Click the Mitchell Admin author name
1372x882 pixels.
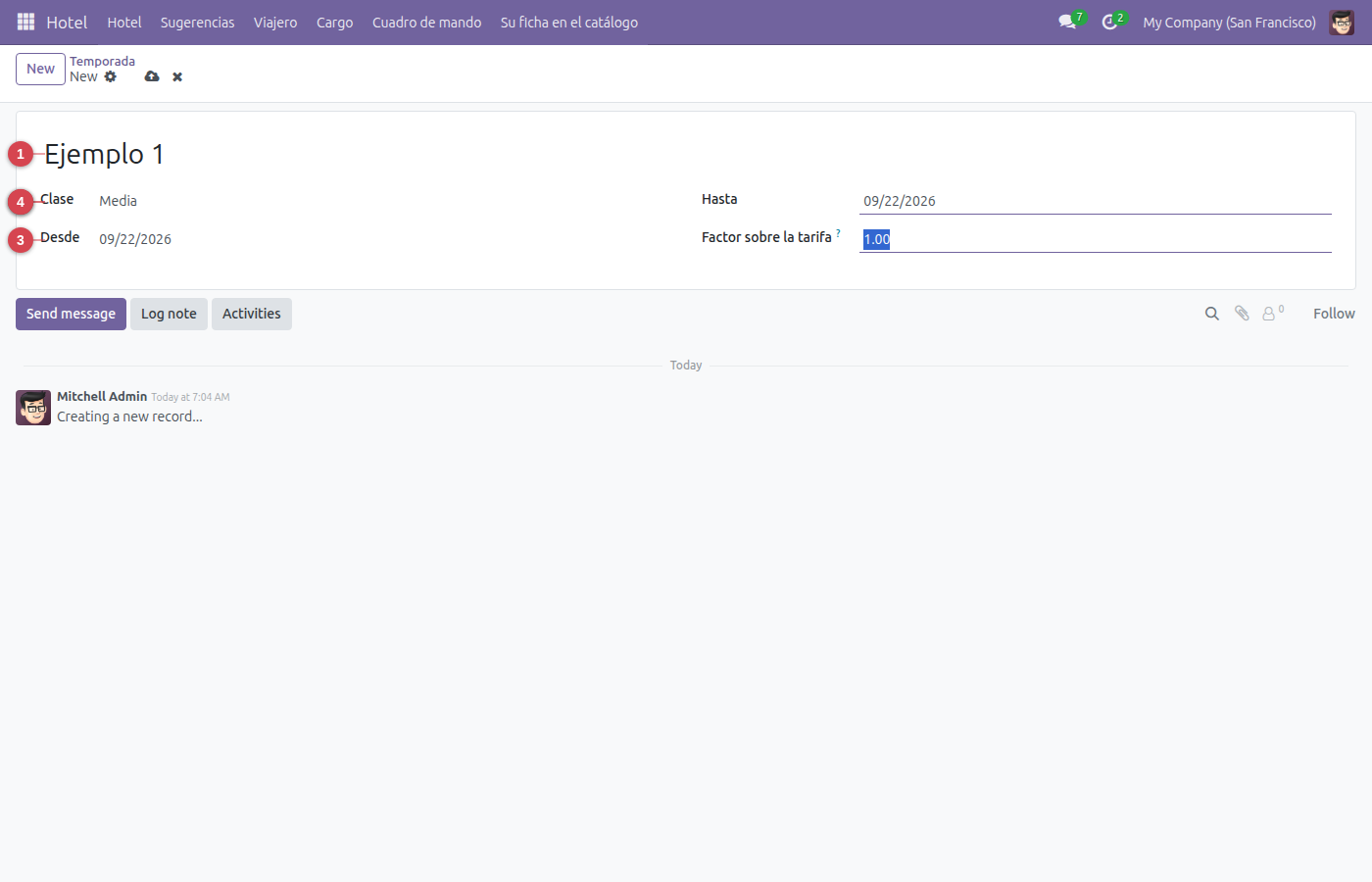102,396
